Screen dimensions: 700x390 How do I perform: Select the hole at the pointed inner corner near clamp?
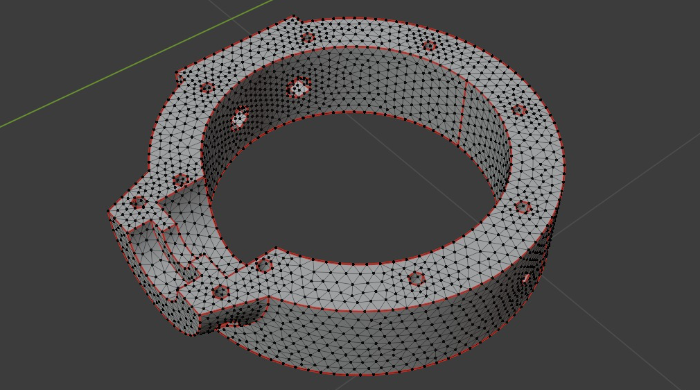pyautogui.click(x=264, y=266)
